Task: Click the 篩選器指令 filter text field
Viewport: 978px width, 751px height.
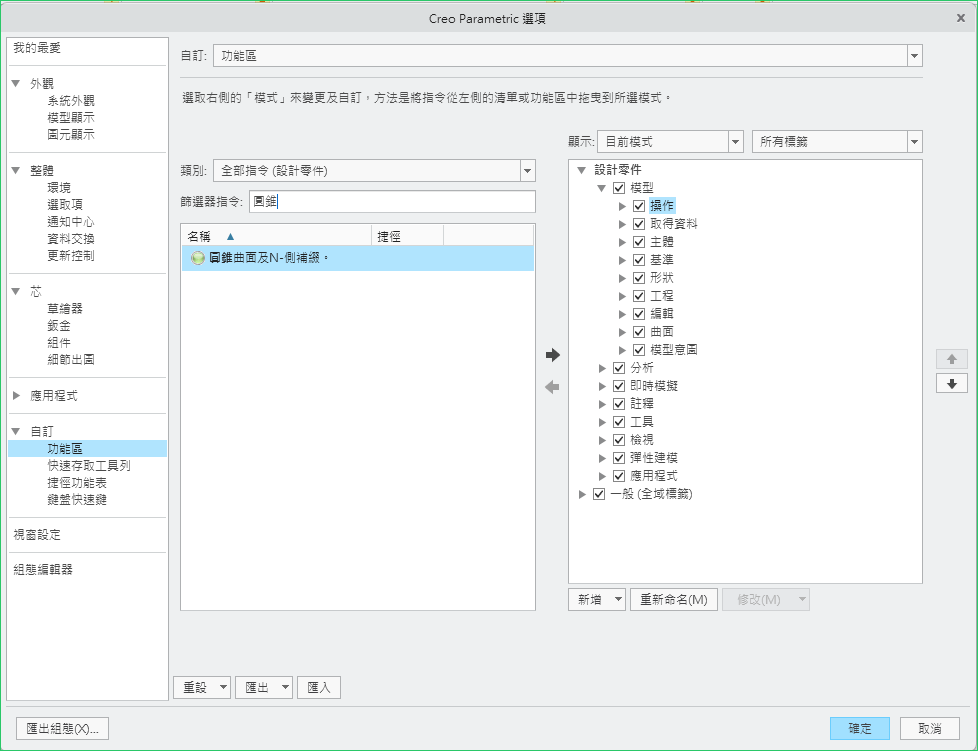Action: pos(392,202)
